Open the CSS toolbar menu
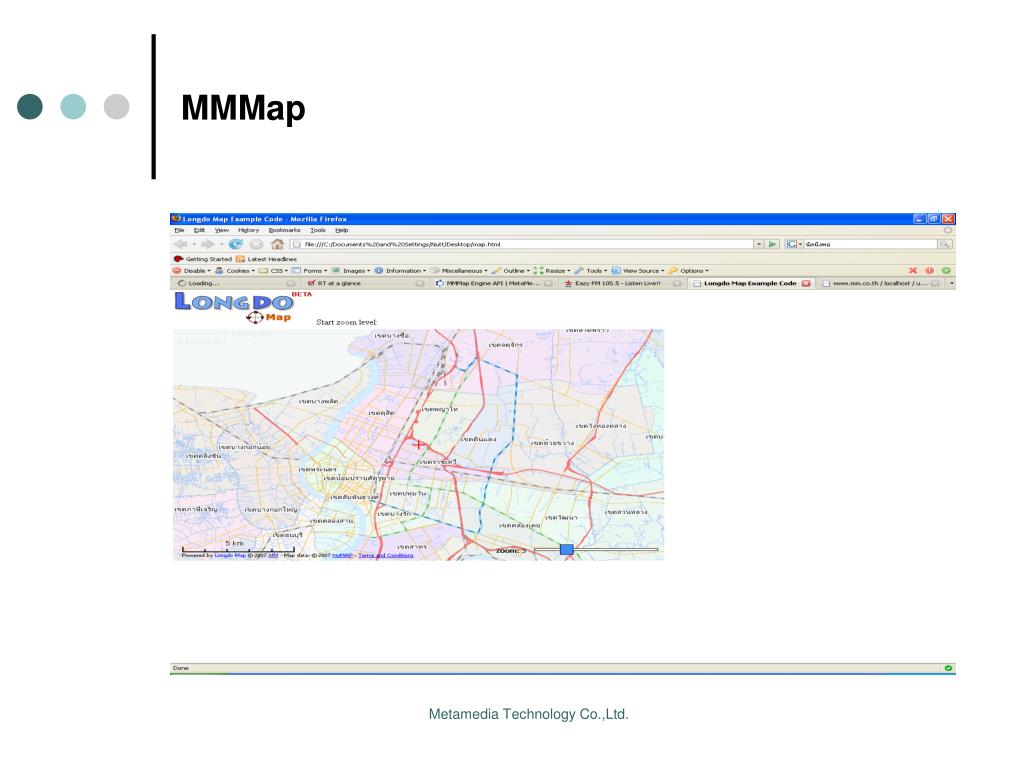1024x768 pixels. click(x=274, y=271)
